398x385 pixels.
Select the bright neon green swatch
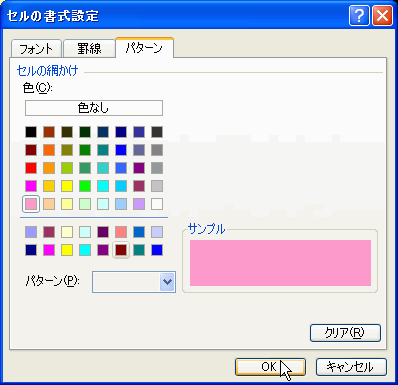pyautogui.click(x=85, y=186)
